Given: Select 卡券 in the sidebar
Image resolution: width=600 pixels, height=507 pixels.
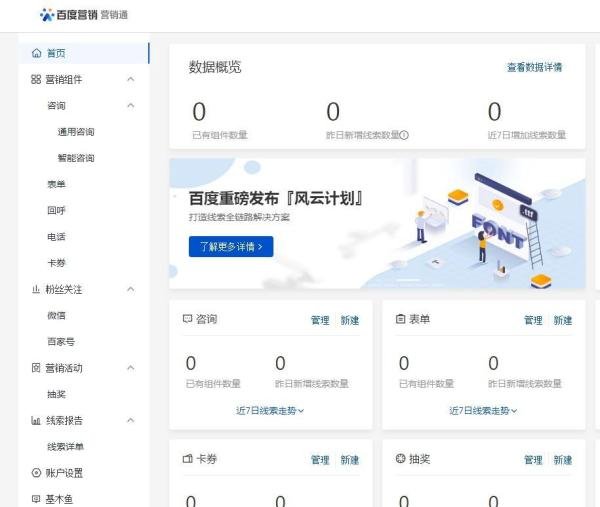Looking at the screenshot, I should pyautogui.click(x=56, y=263).
